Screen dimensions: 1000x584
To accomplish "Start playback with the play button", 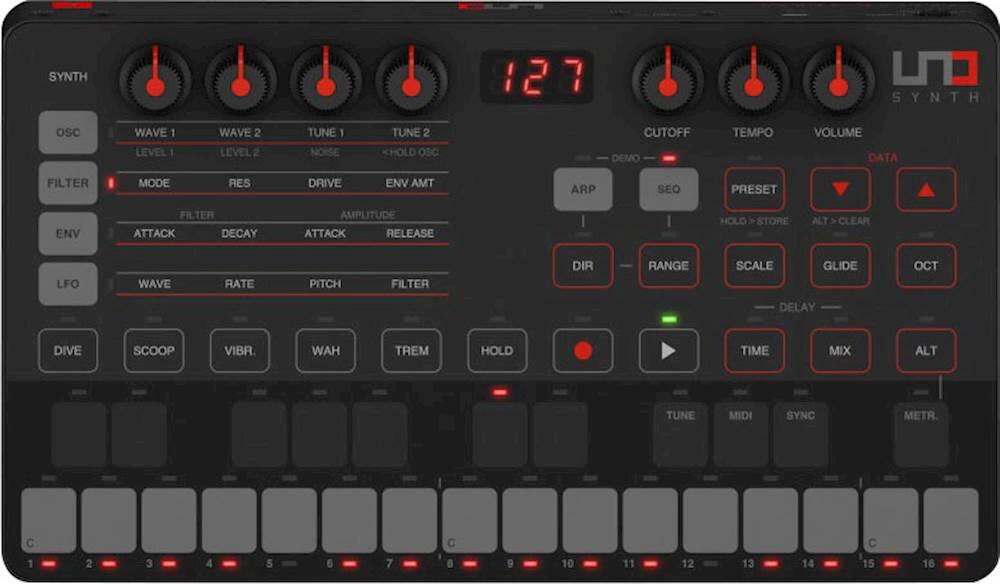I will 668,351.
